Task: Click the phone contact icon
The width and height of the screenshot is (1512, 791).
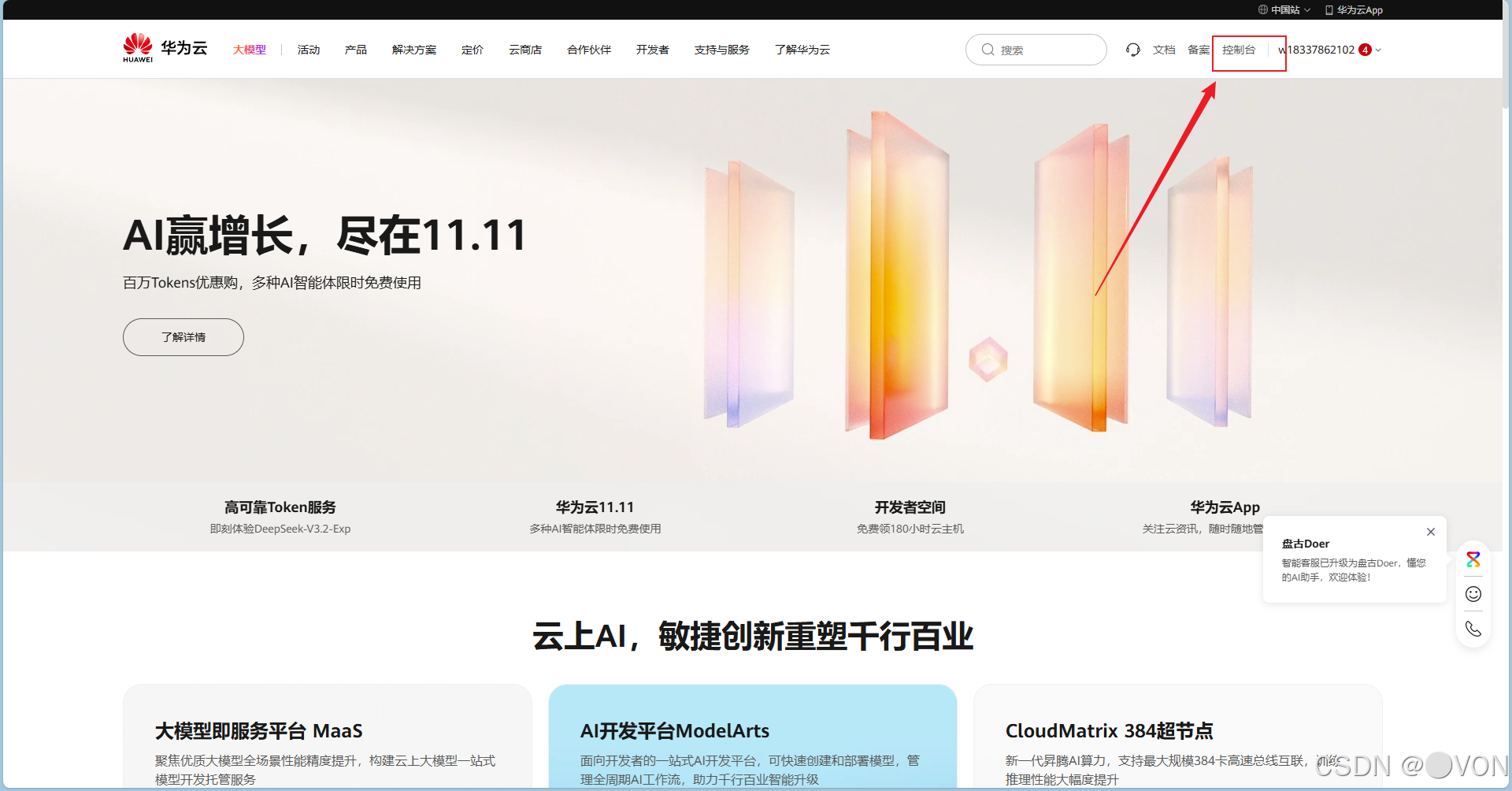Action: click(x=1473, y=629)
